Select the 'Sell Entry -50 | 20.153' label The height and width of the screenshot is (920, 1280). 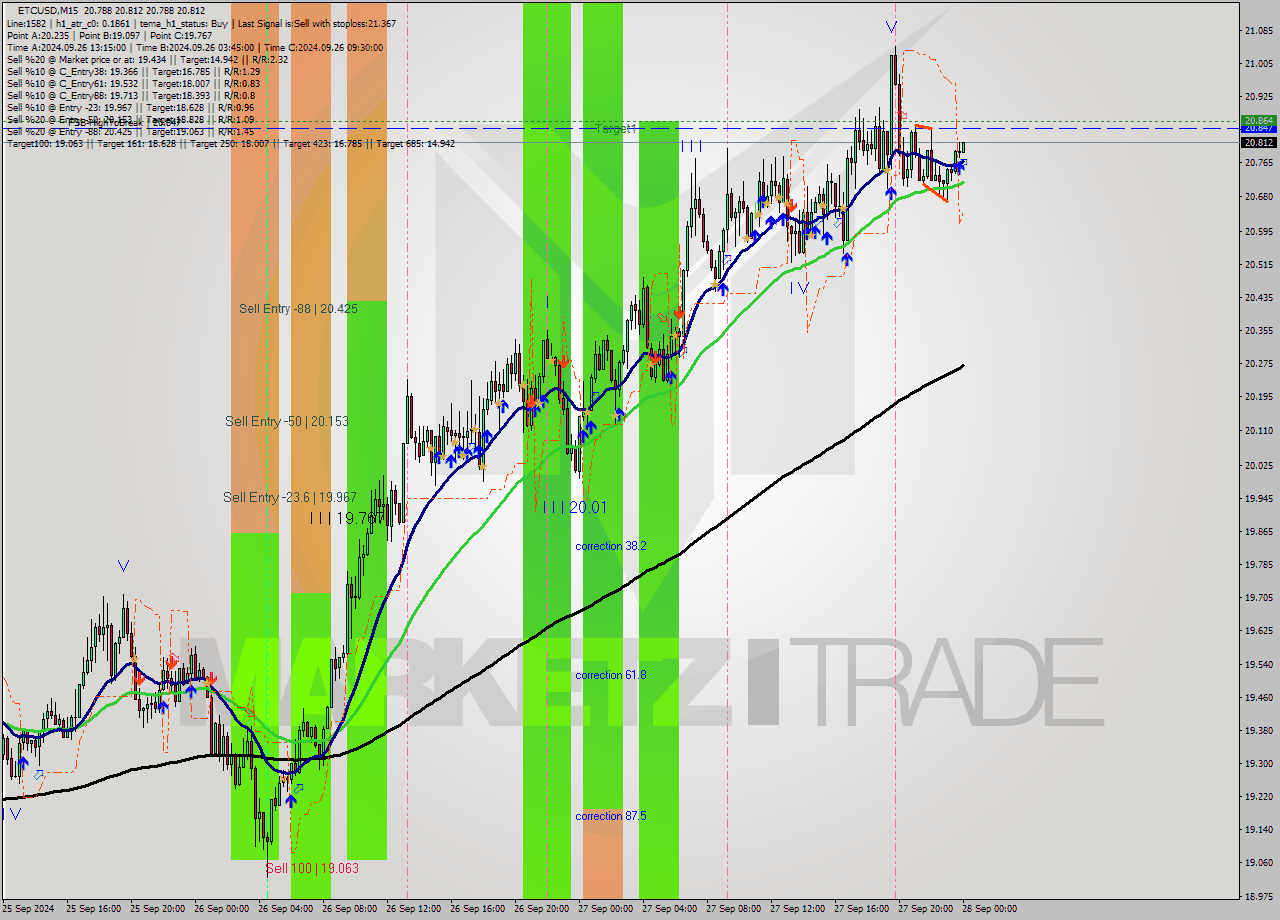coord(287,421)
